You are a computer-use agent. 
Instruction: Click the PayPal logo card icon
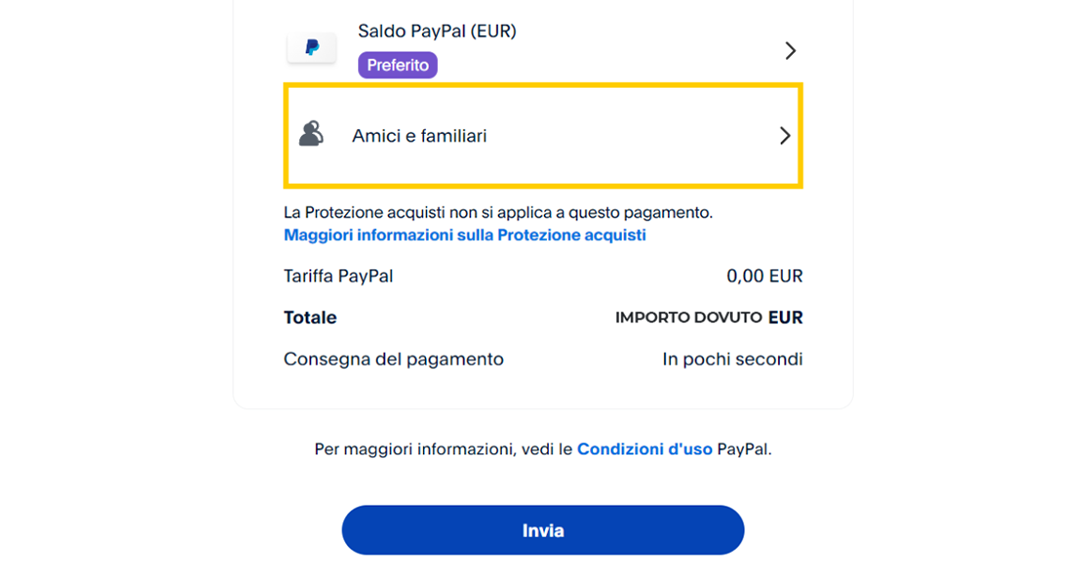pos(312,47)
